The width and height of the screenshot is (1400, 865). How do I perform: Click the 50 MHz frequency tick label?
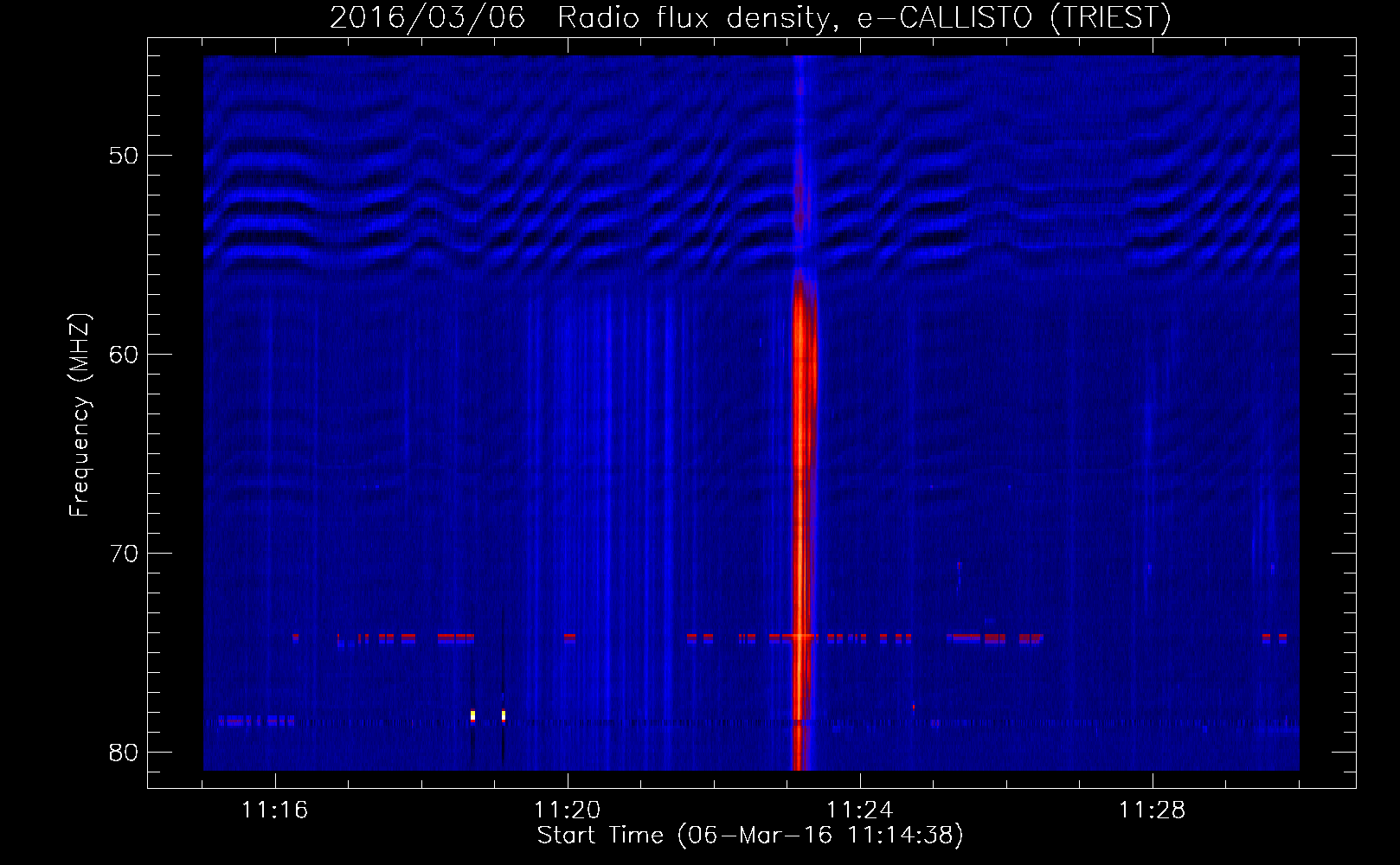click(124, 156)
